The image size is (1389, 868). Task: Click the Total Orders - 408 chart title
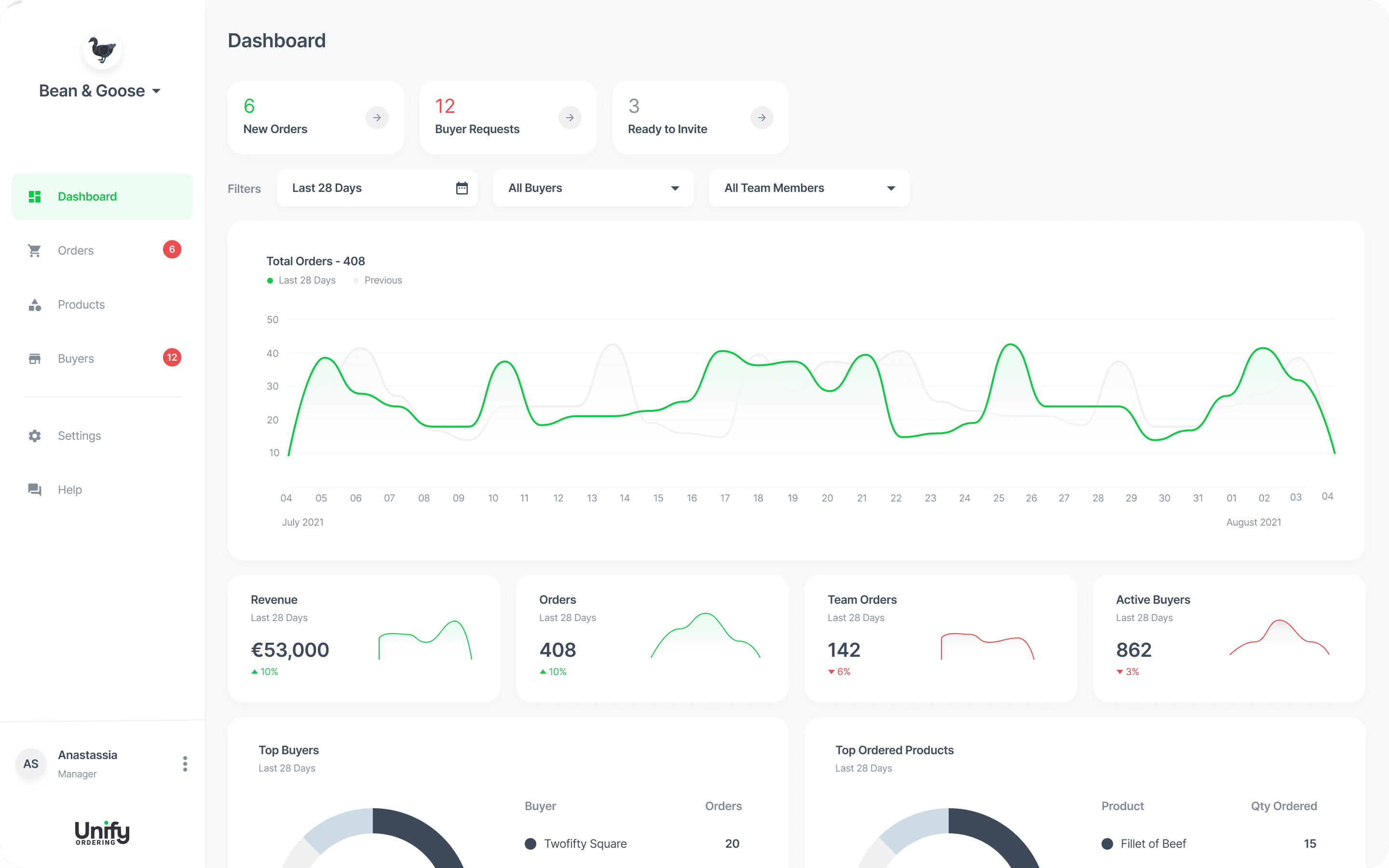316,261
